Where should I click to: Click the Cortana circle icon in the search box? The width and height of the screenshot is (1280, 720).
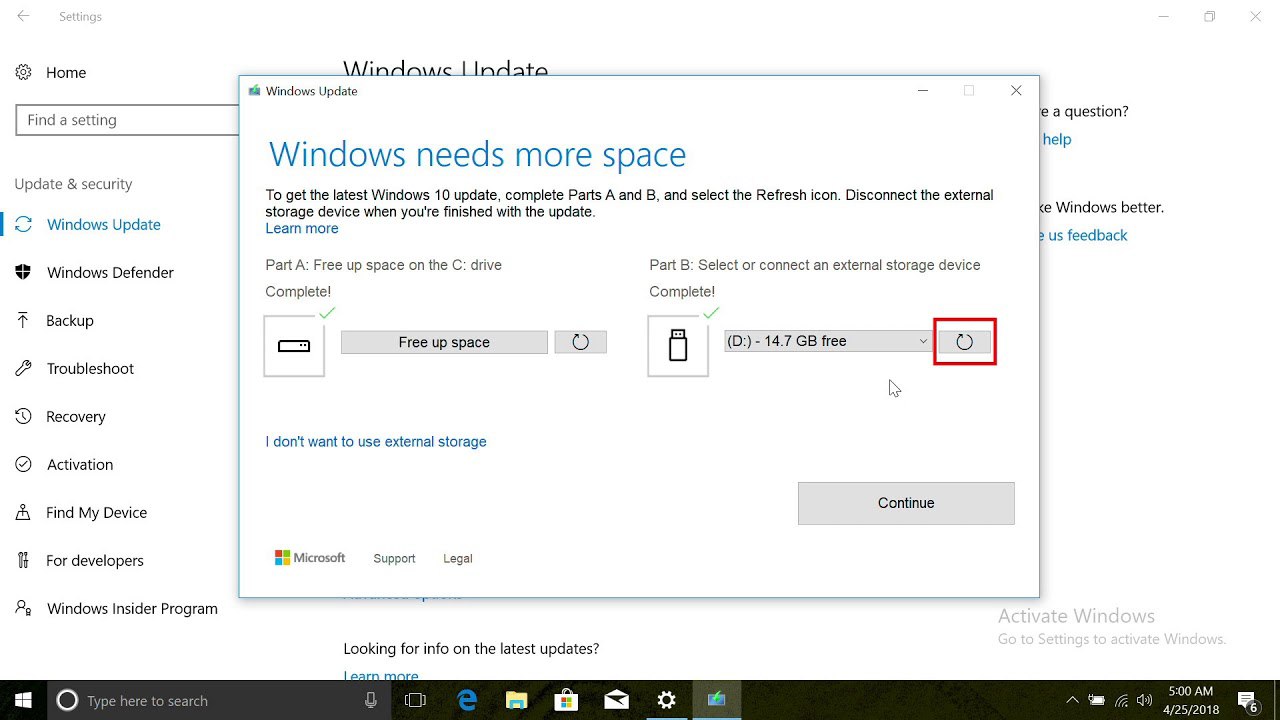(x=67, y=701)
